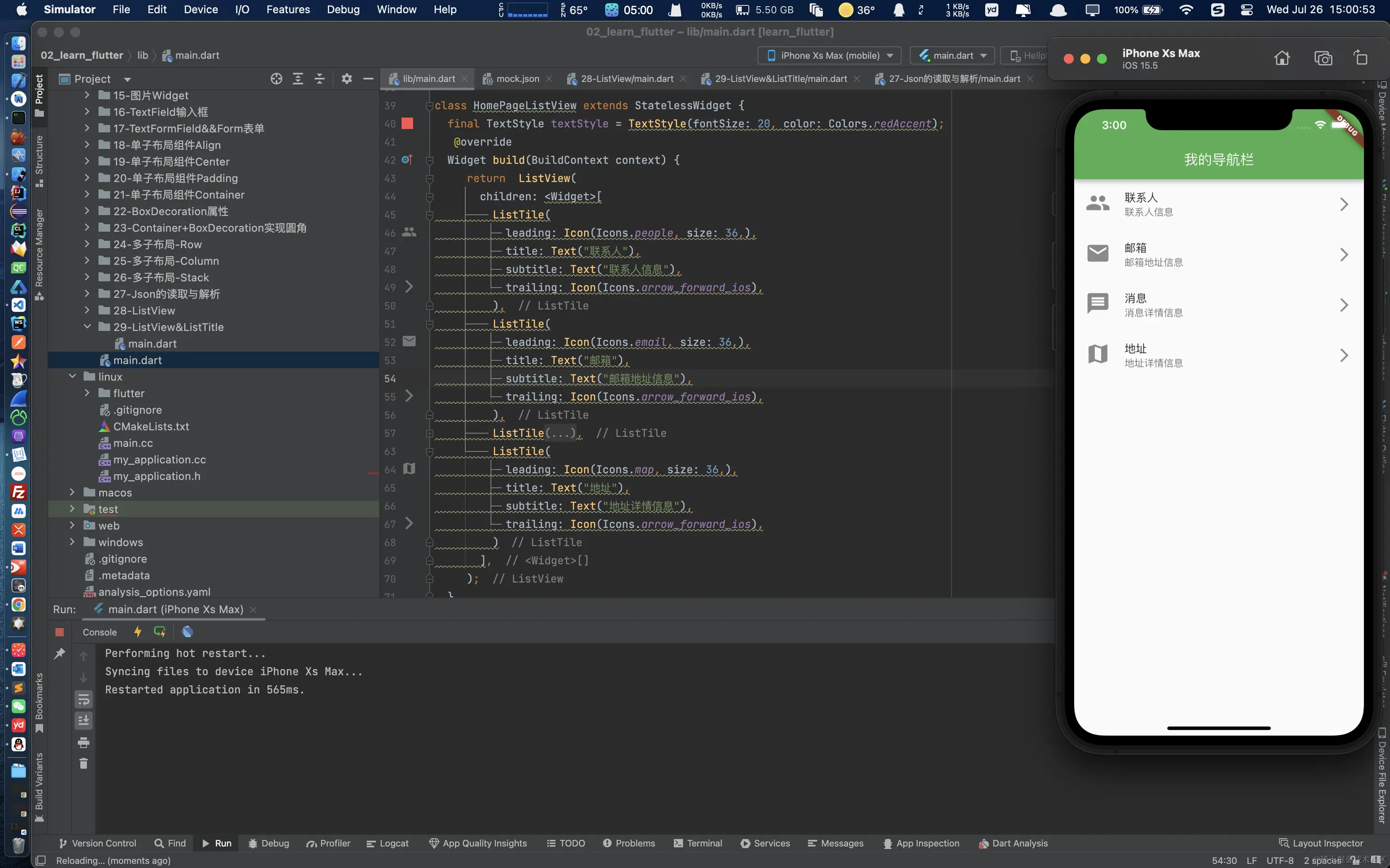Pin the Run tab with pin icon
The image size is (1390, 868).
(59, 653)
